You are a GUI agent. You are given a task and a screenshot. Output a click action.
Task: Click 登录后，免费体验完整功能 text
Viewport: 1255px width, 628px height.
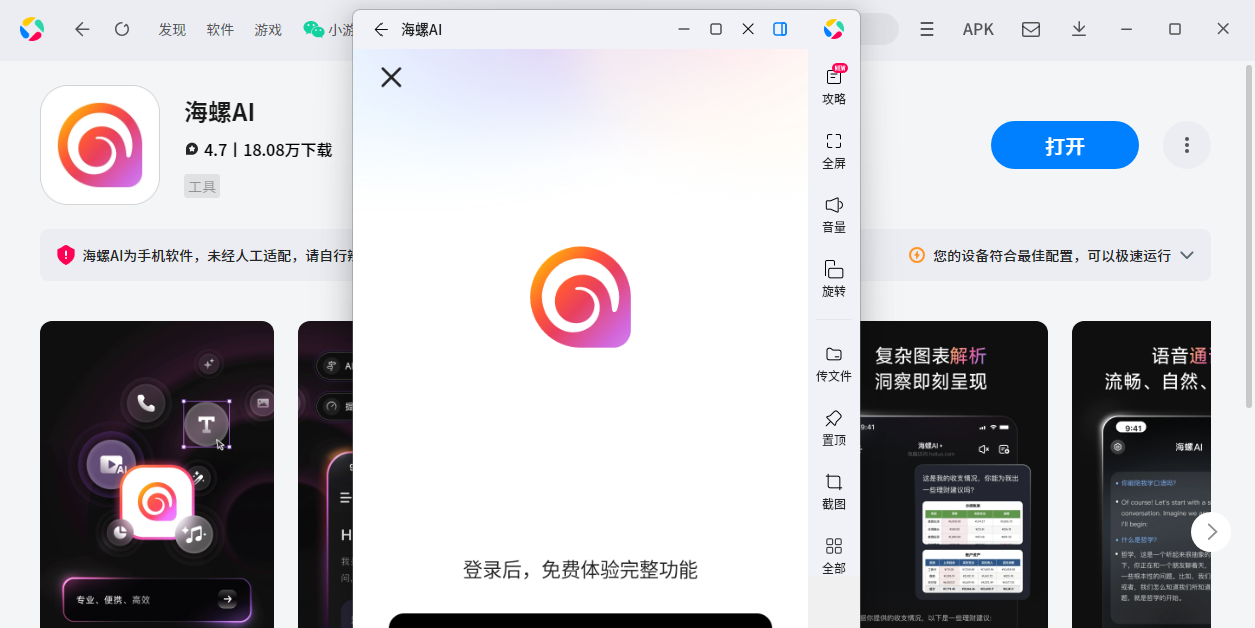tap(580, 570)
